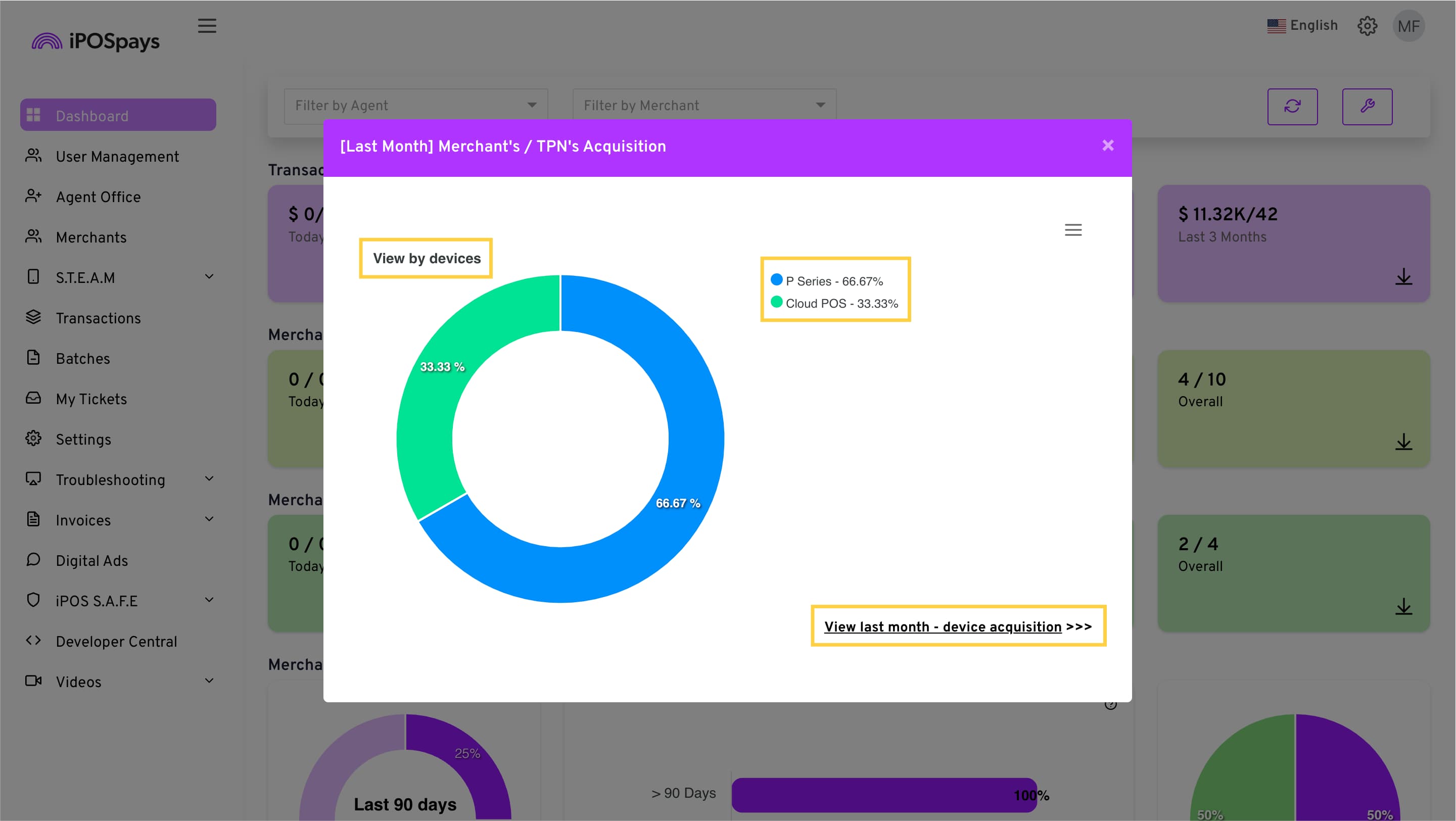This screenshot has width=1456, height=821.
Task: Click the wrench configuration button
Action: coord(1367,106)
